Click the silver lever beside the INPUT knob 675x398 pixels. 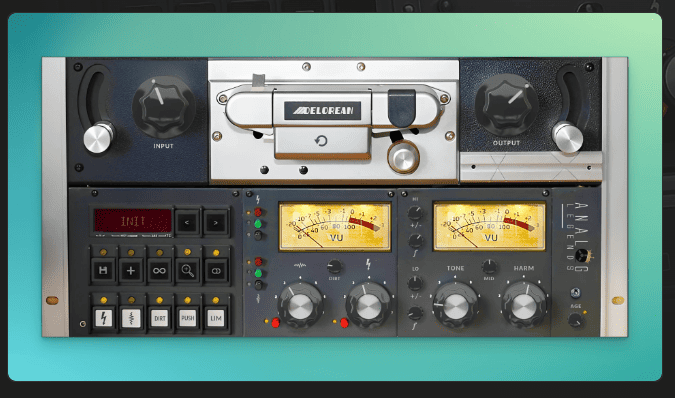[x=99, y=138]
